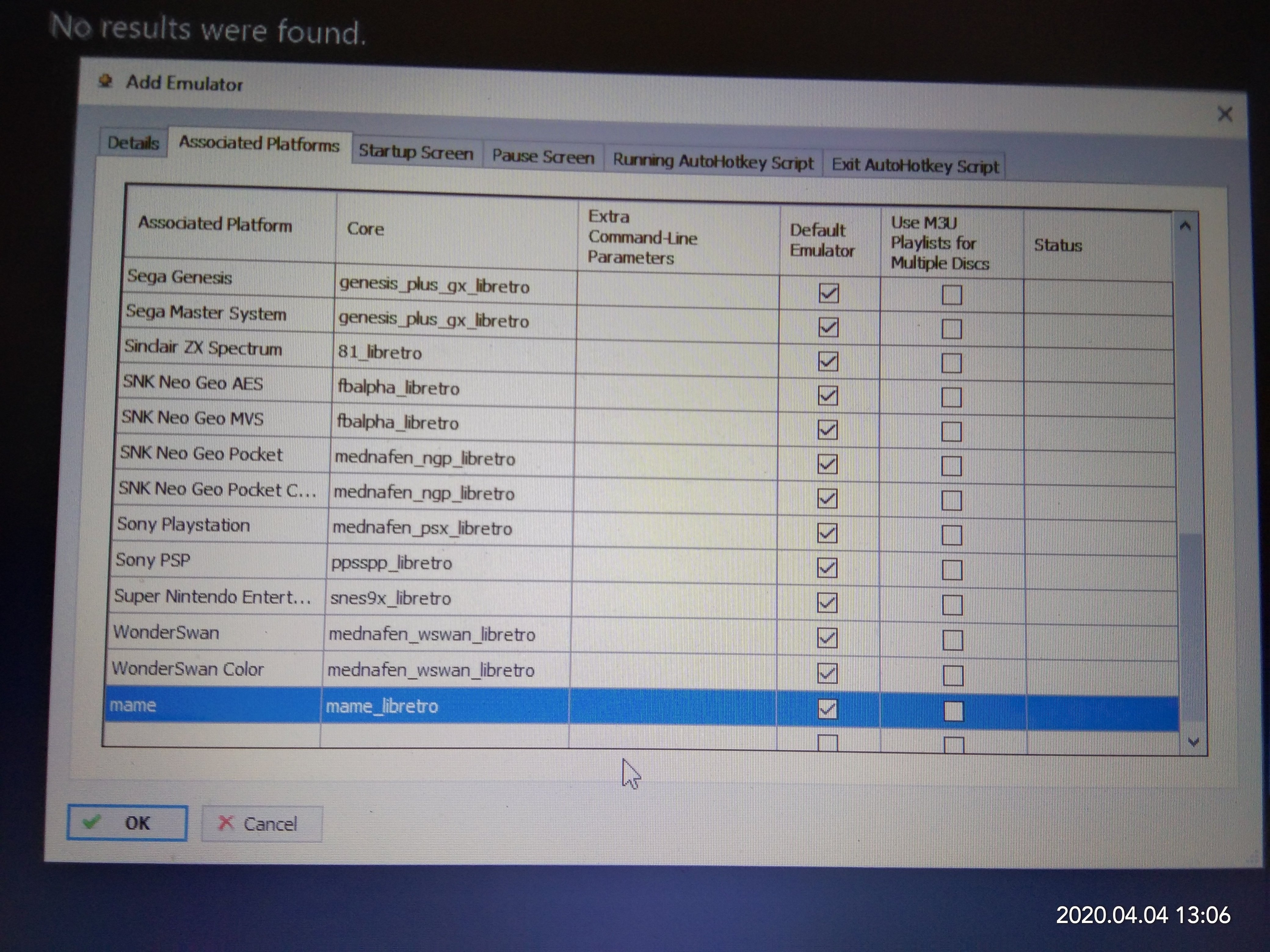1270x952 pixels.
Task: Uncheck Default Emulator for Sinclair ZX Spectrum
Action: tap(828, 362)
